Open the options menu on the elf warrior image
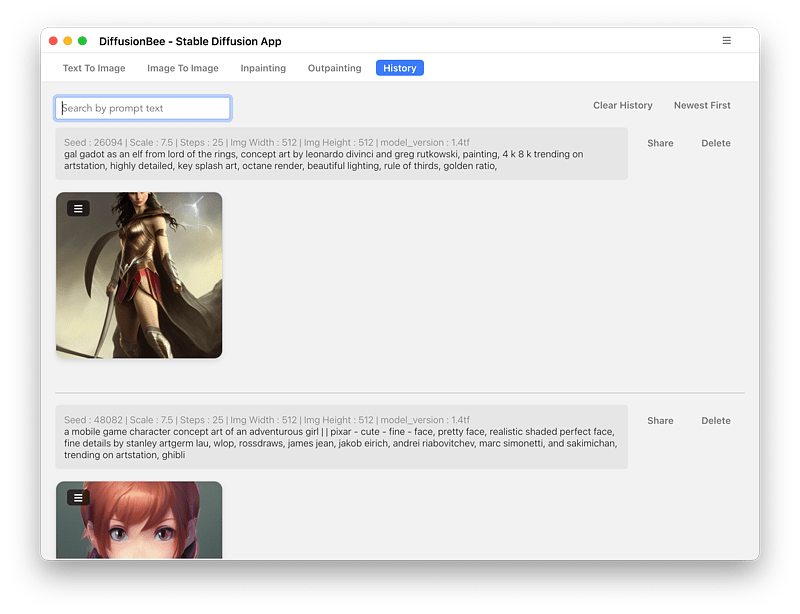The width and height of the screenshot is (800, 614). tap(78, 208)
